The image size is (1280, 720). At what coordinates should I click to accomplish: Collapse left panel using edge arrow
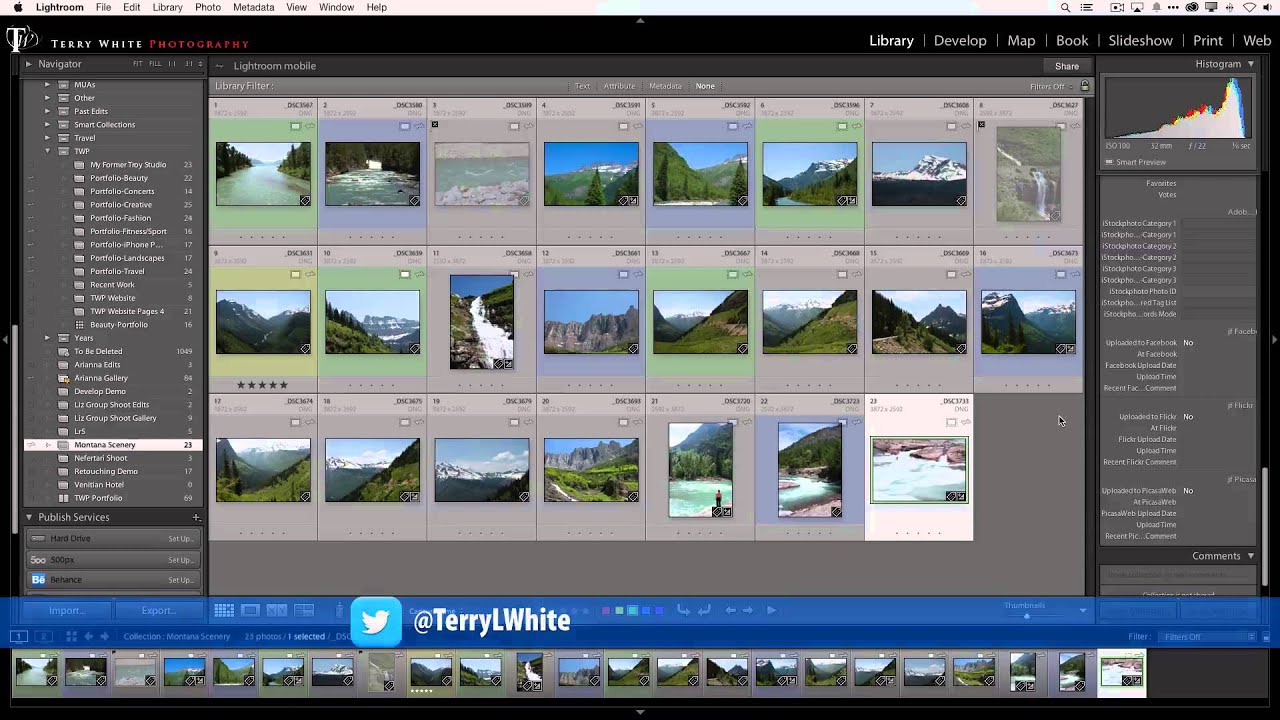[x=5, y=340]
